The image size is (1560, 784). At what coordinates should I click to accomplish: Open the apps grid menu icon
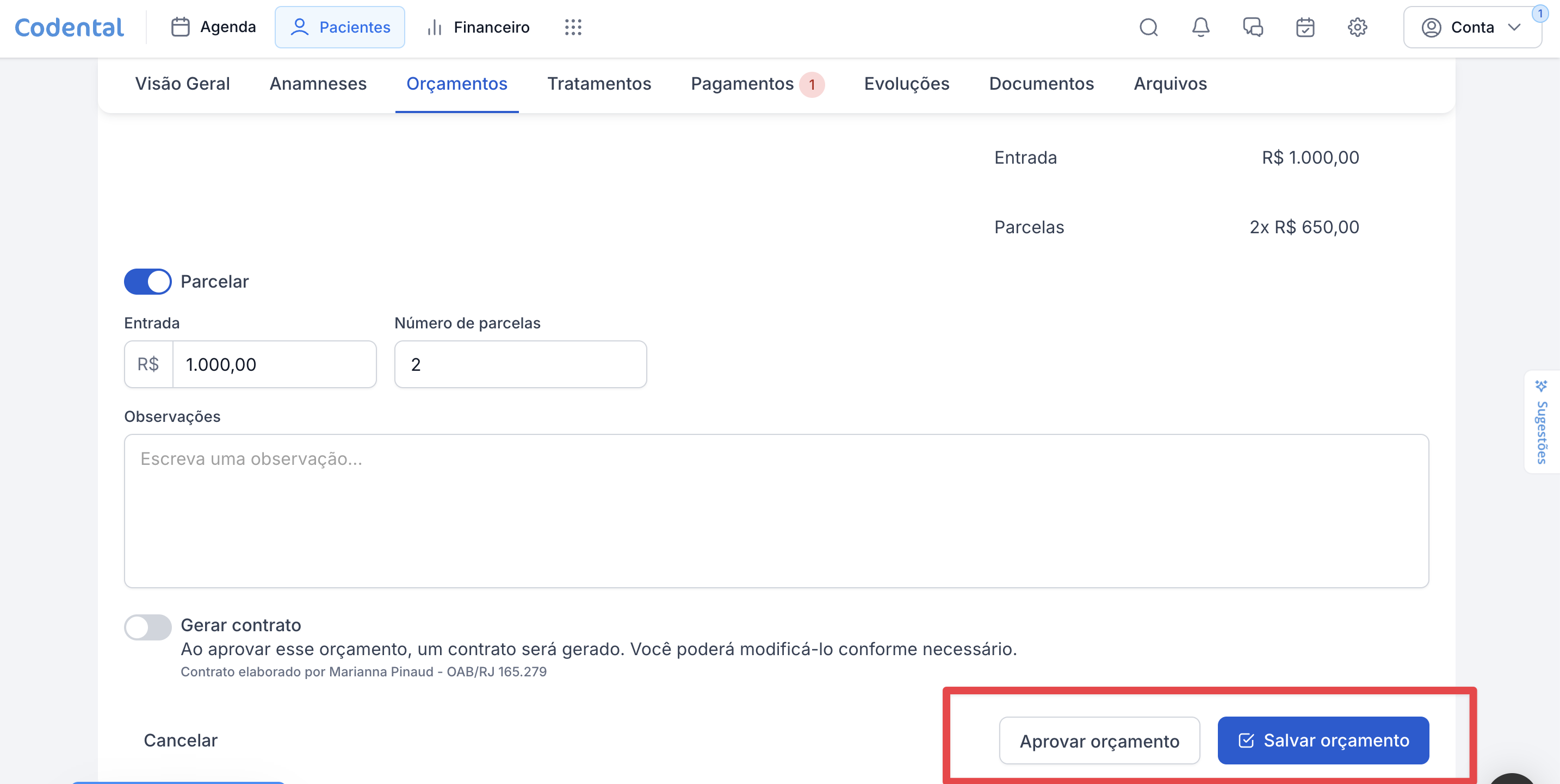[573, 27]
